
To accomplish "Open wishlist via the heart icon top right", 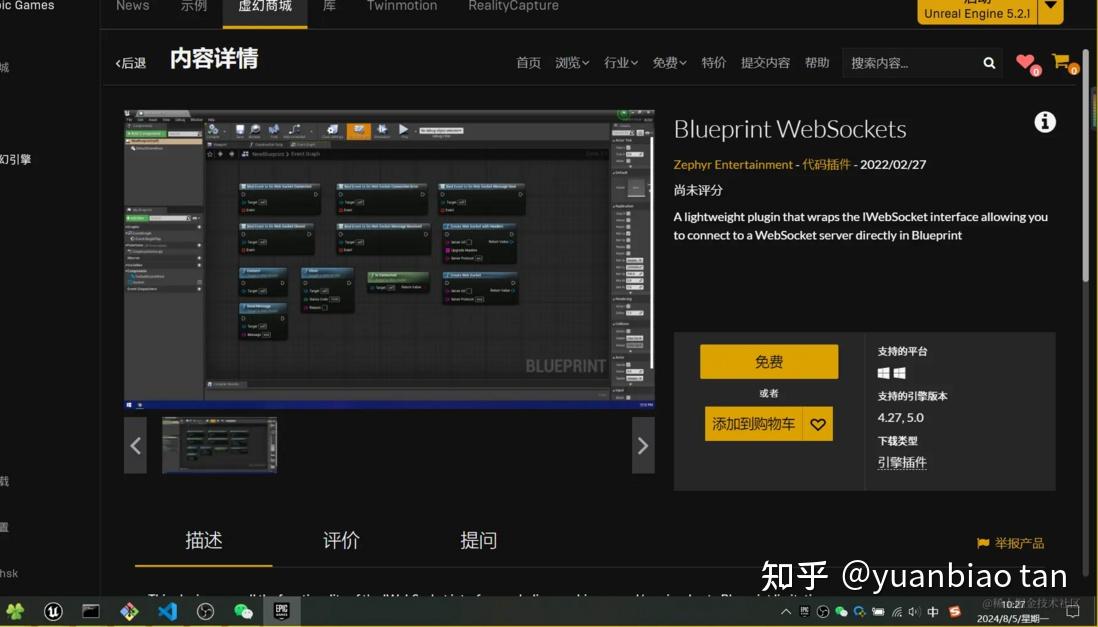I will click(1026, 61).
